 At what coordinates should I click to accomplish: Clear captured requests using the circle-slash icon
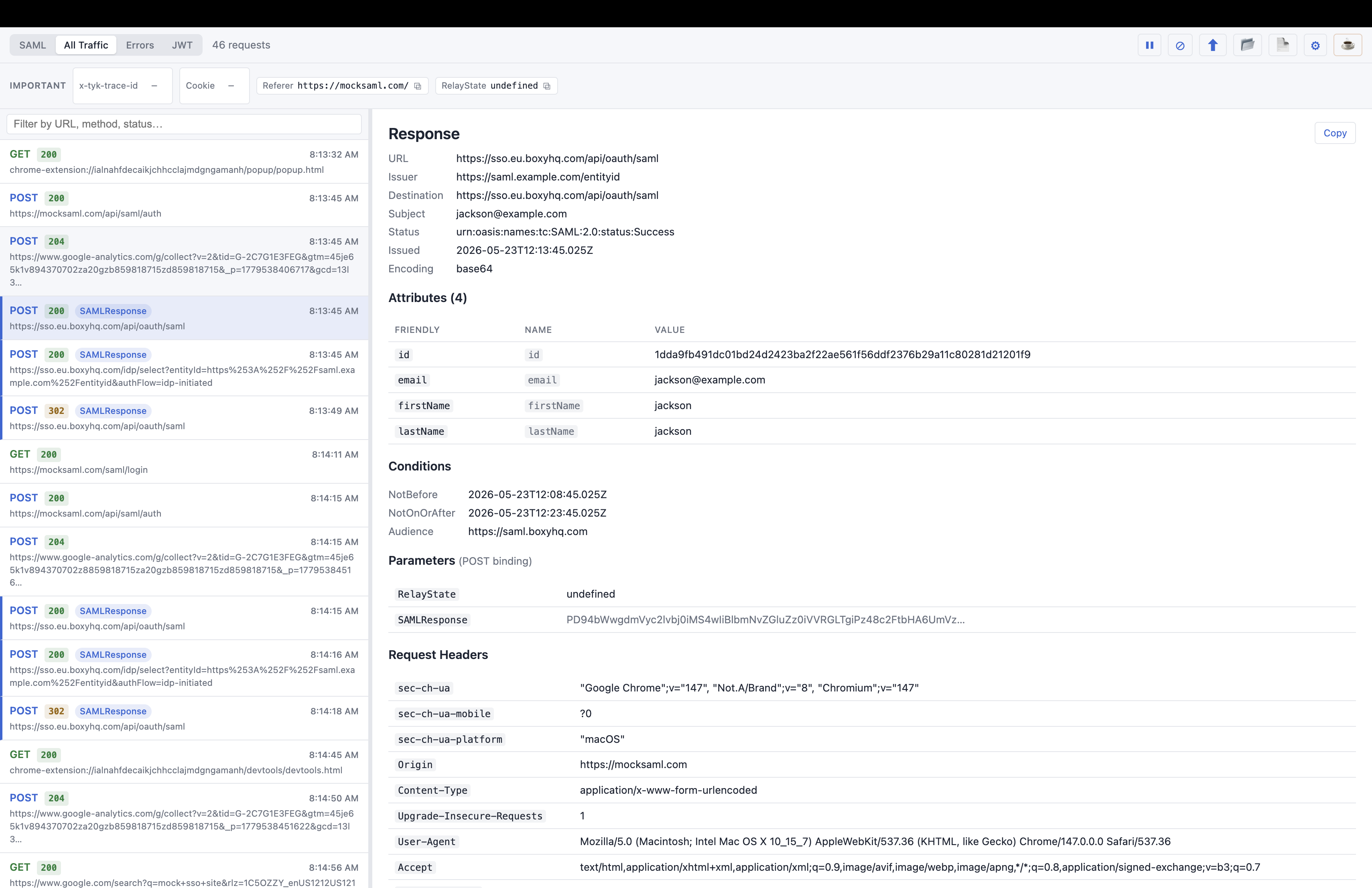coord(1180,45)
